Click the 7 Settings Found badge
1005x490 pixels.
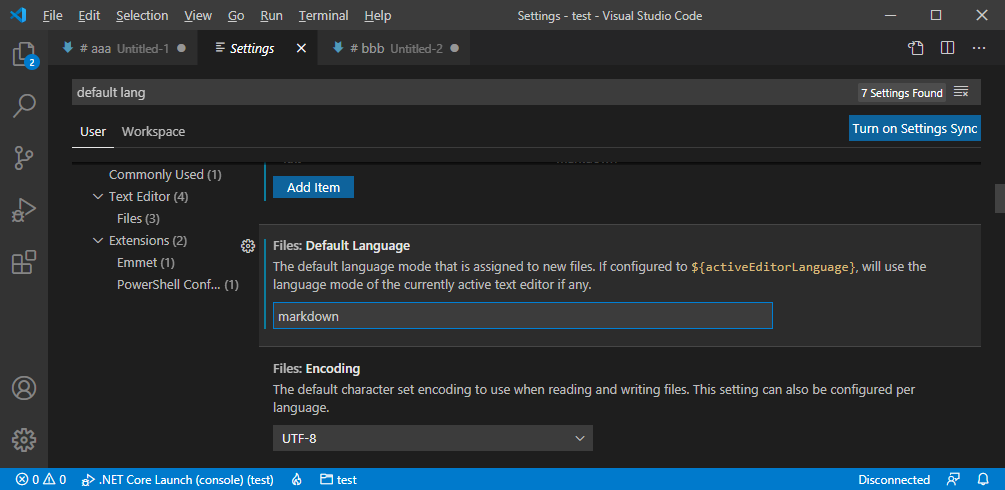click(902, 93)
